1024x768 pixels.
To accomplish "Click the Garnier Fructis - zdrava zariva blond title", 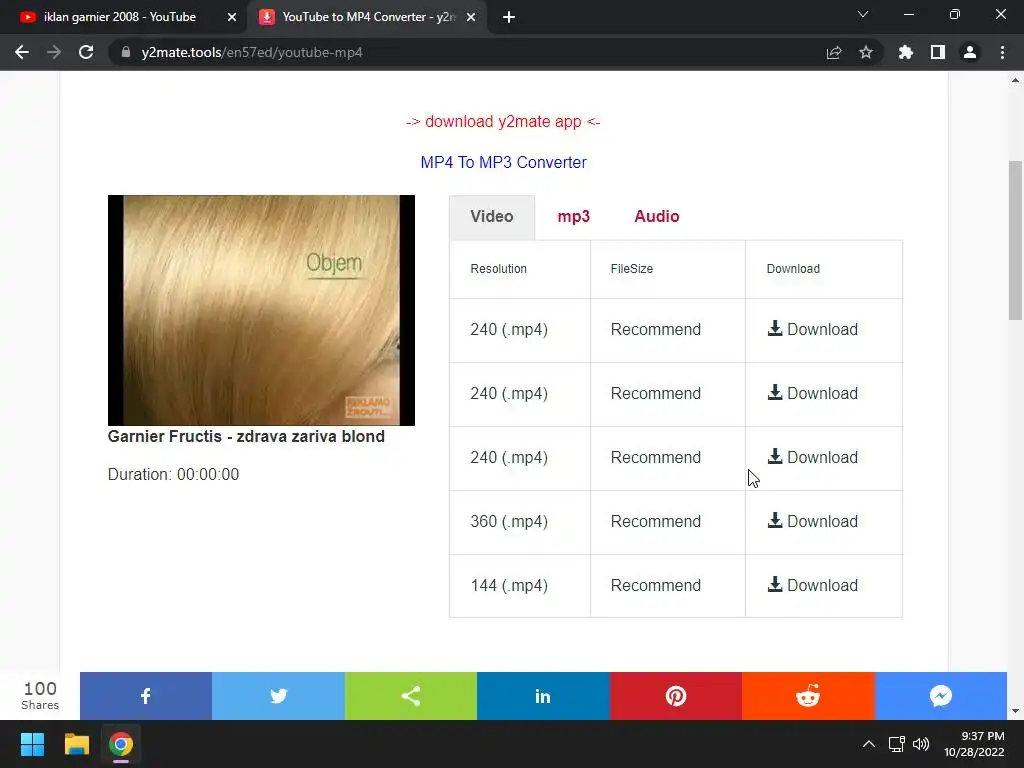I will 246,436.
